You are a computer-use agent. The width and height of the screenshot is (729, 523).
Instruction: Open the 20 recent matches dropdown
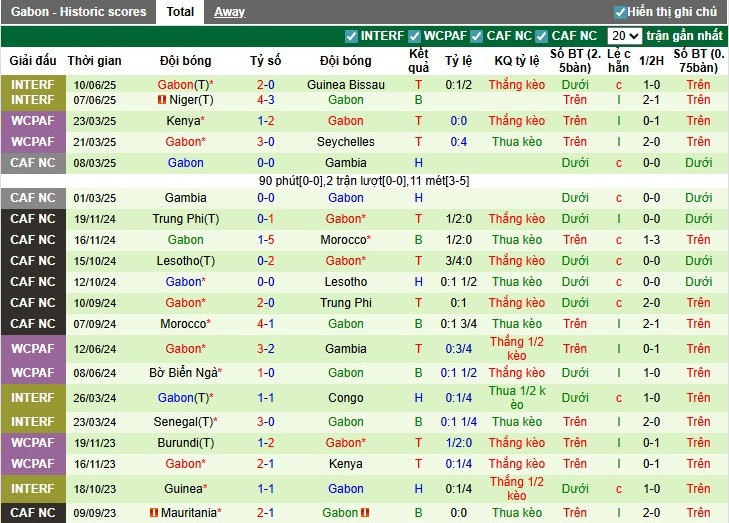click(627, 36)
